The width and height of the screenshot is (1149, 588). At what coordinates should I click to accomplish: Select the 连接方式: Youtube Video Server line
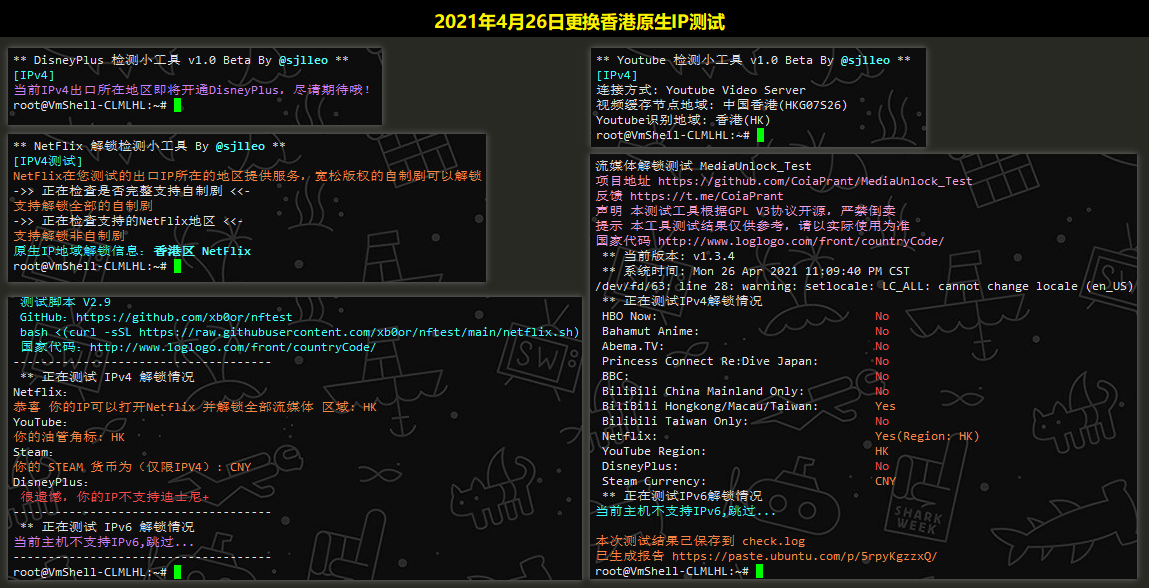[701, 90]
